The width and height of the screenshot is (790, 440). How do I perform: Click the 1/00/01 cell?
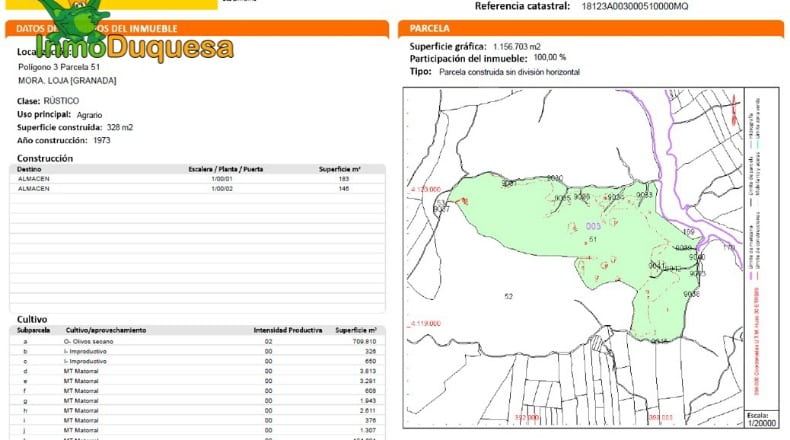[222, 179]
